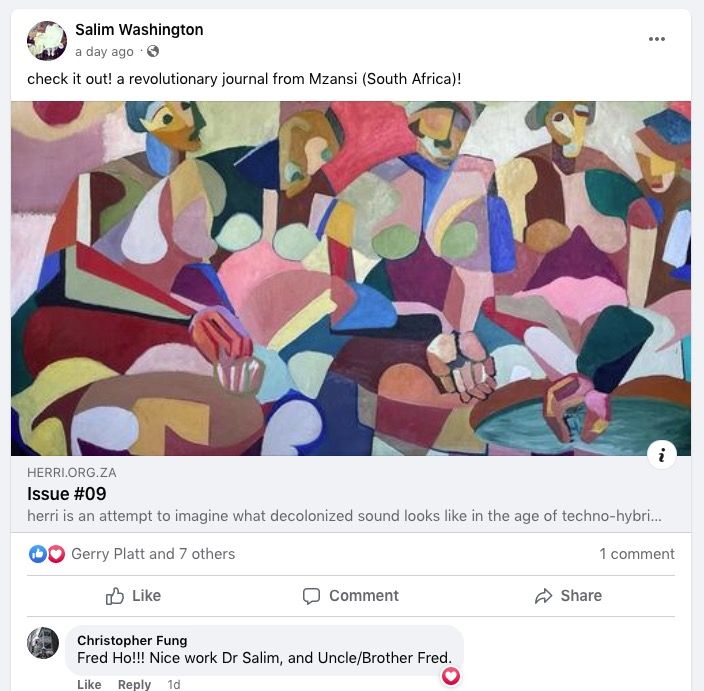The height and width of the screenshot is (691, 704).
Task: Click the red heart reaction icon
Action: tap(56, 554)
